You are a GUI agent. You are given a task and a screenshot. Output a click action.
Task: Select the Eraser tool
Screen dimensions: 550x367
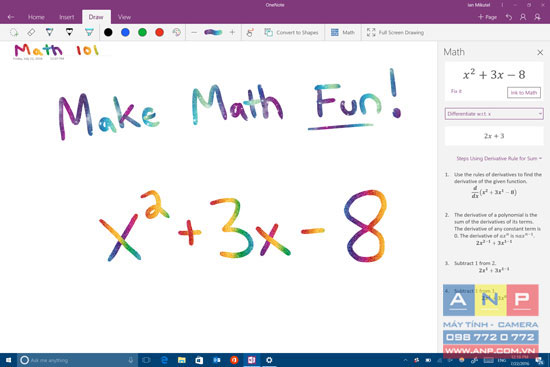31,32
